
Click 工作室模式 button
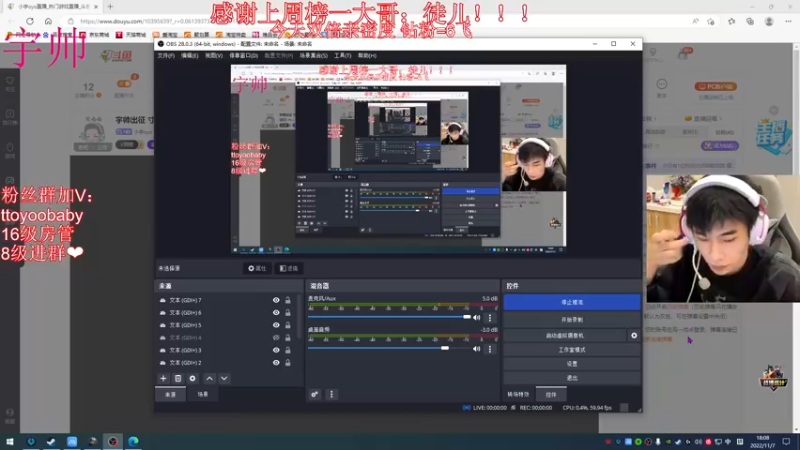pyautogui.click(x=572, y=350)
